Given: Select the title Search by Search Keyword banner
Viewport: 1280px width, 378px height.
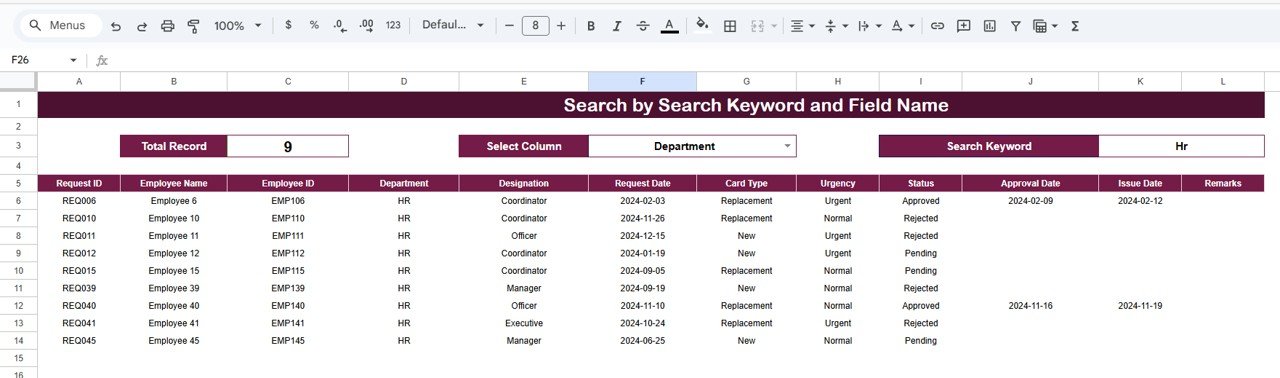Looking at the screenshot, I should point(651,105).
